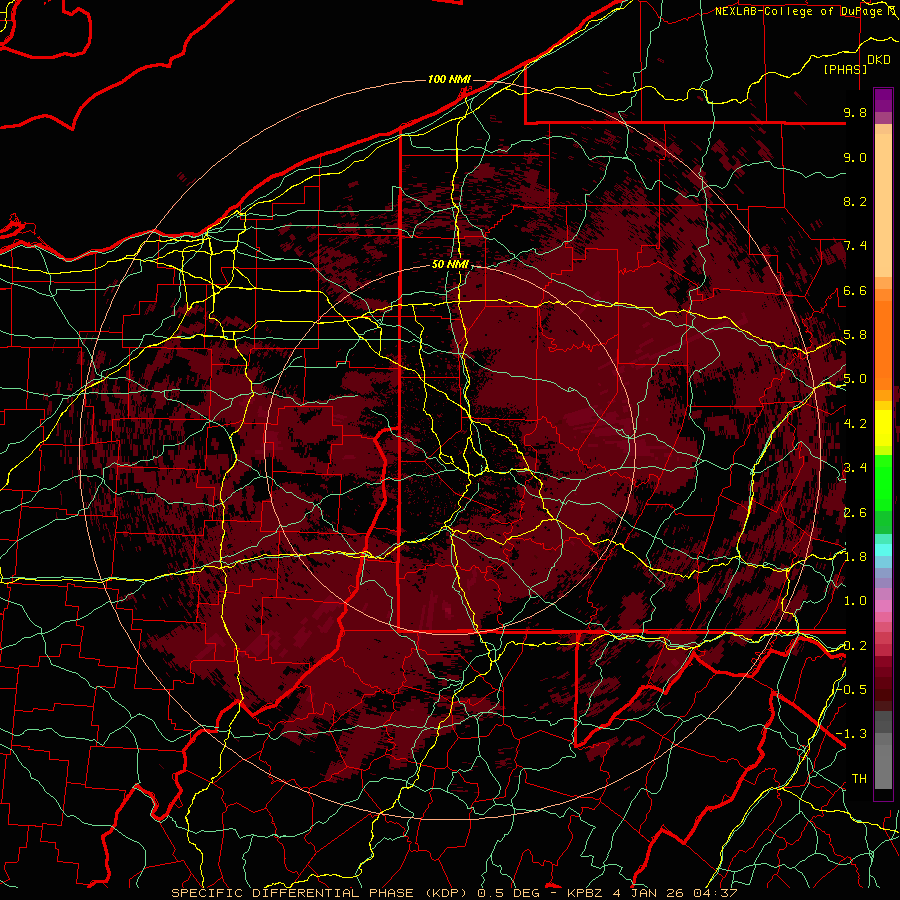
Task: Click the 04:37 timestamp in the caption
Action: (x=717, y=893)
